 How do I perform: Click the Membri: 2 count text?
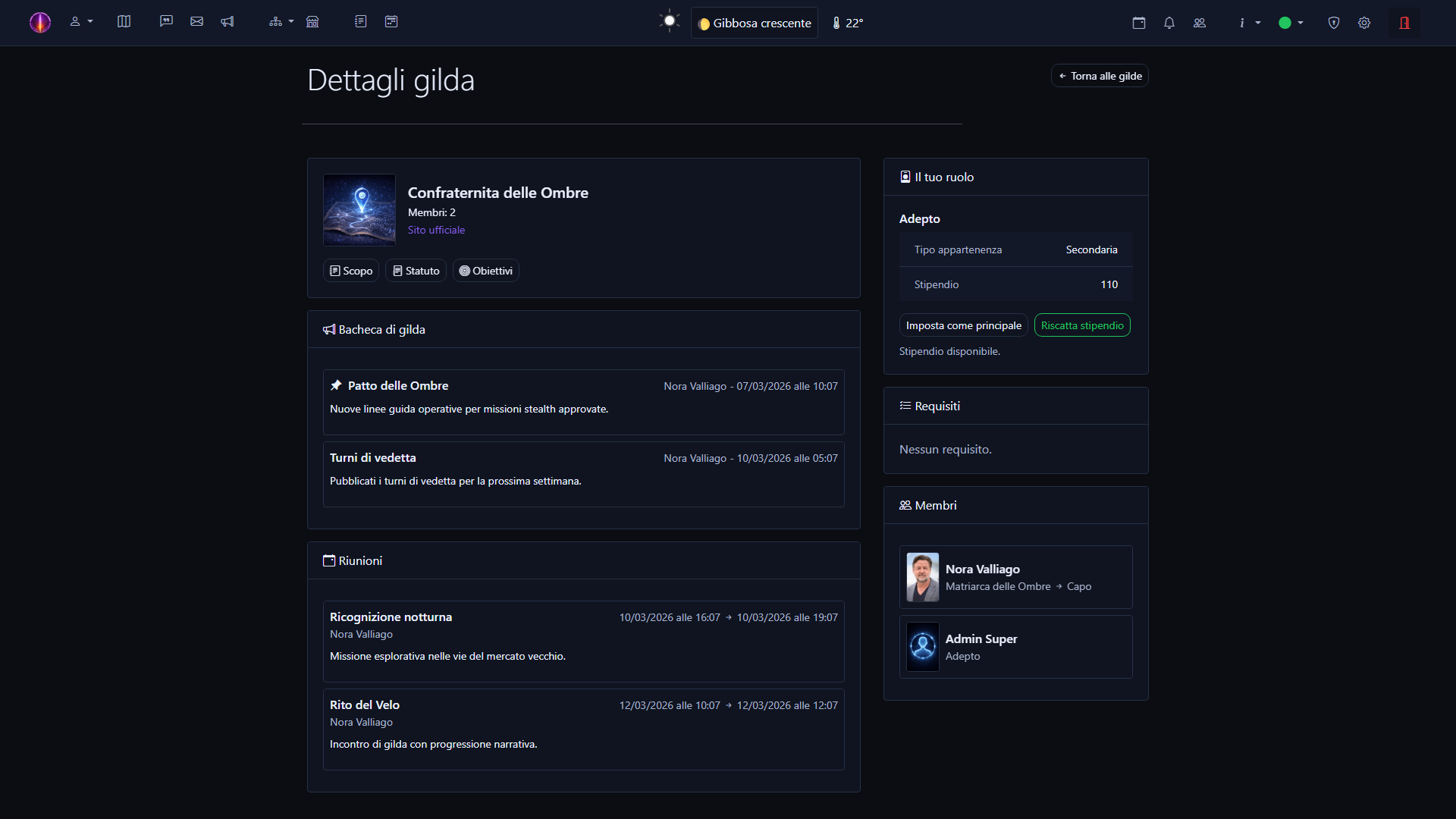pos(431,212)
